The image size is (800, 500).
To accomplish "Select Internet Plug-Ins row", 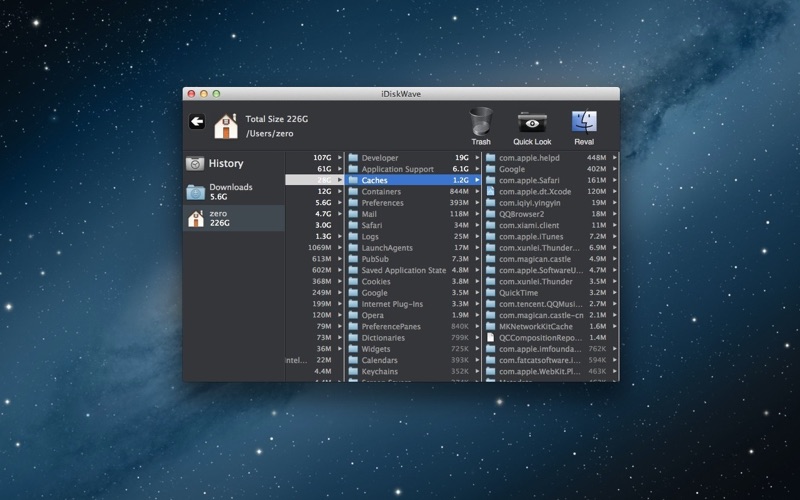I will pos(413,304).
